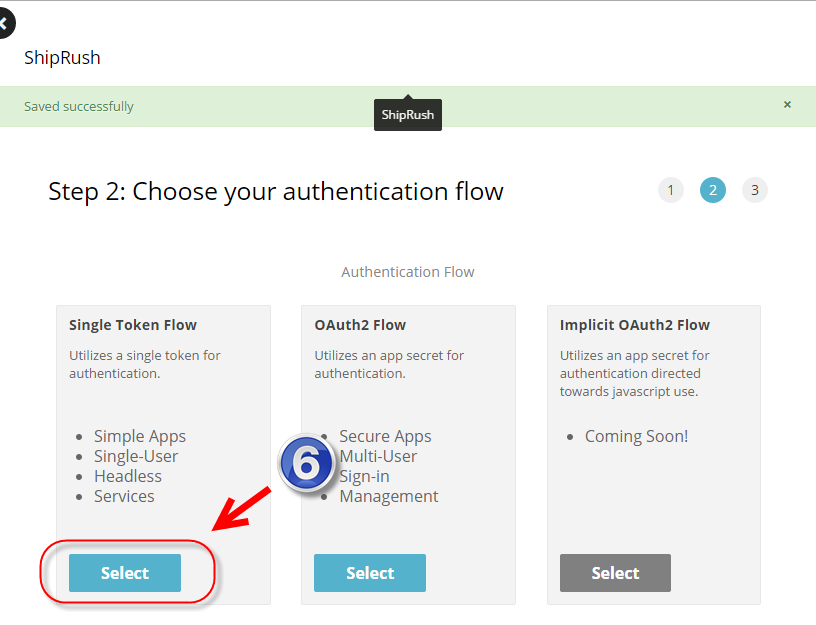This screenshot has width=816, height=625.
Task: Click the Step 2 page heading
Action: tap(276, 191)
